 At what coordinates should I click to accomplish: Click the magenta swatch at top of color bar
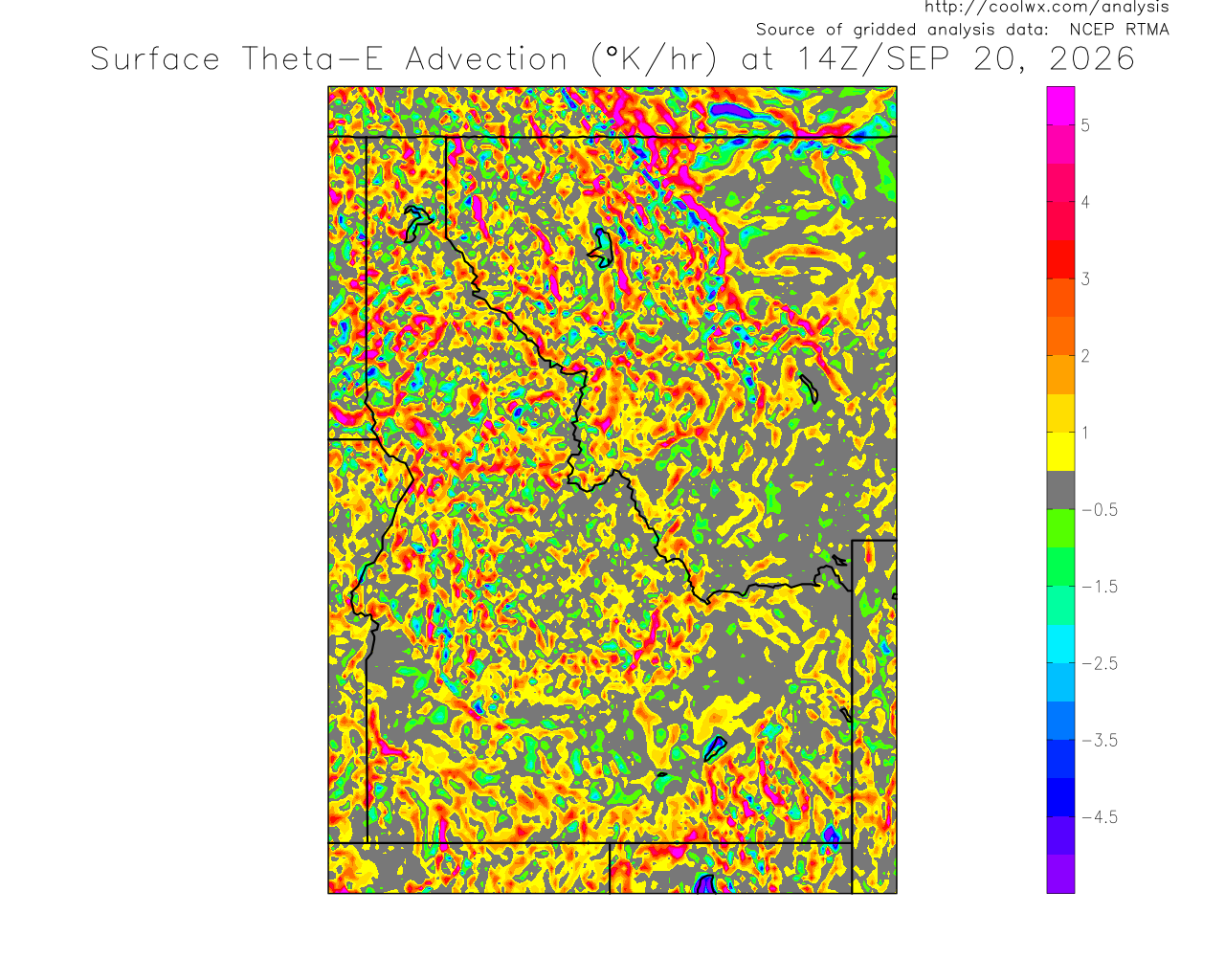(1060, 105)
